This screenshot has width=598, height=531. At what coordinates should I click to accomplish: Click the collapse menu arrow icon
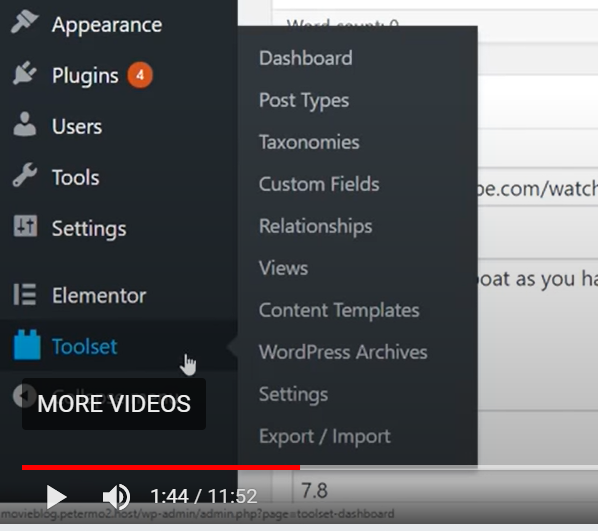[24, 396]
